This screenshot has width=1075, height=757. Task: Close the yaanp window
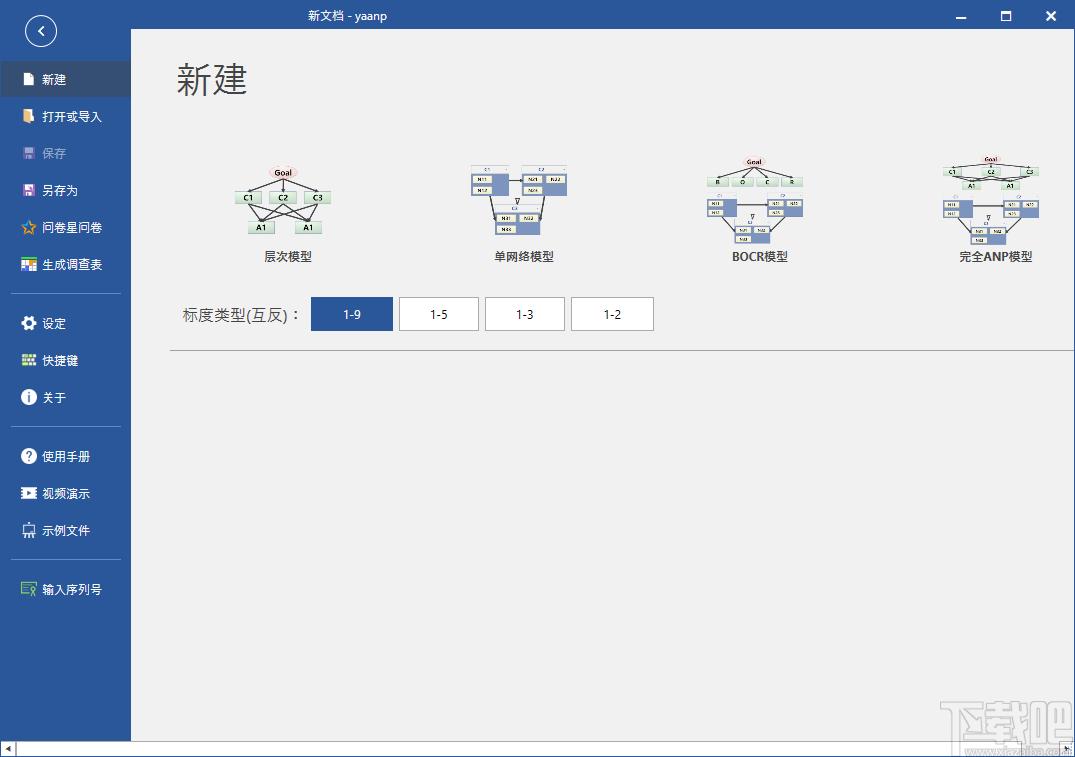[x=1050, y=16]
